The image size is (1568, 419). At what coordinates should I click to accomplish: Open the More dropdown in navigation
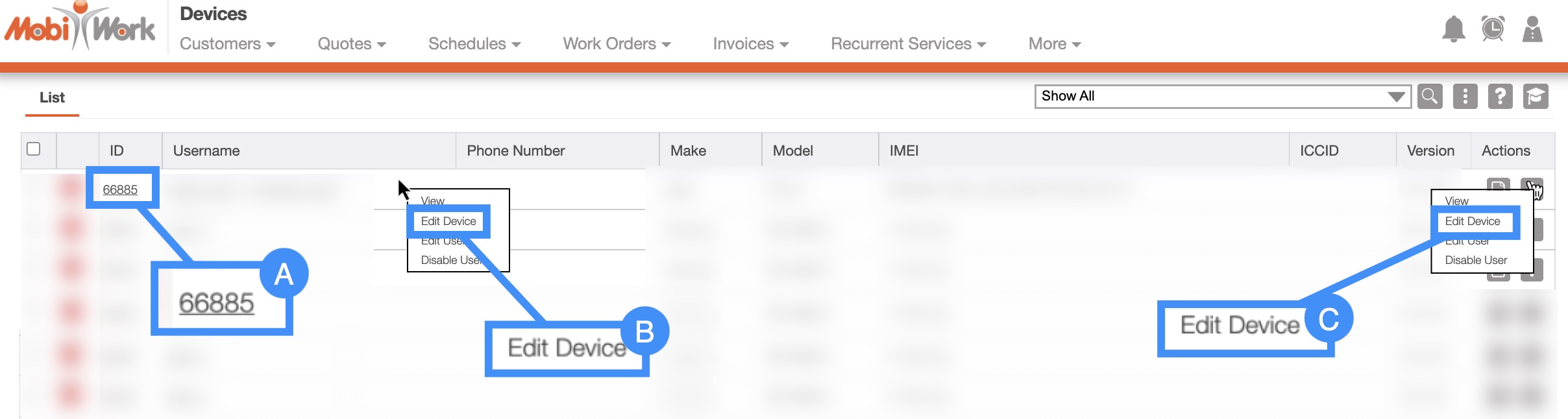pos(1054,44)
